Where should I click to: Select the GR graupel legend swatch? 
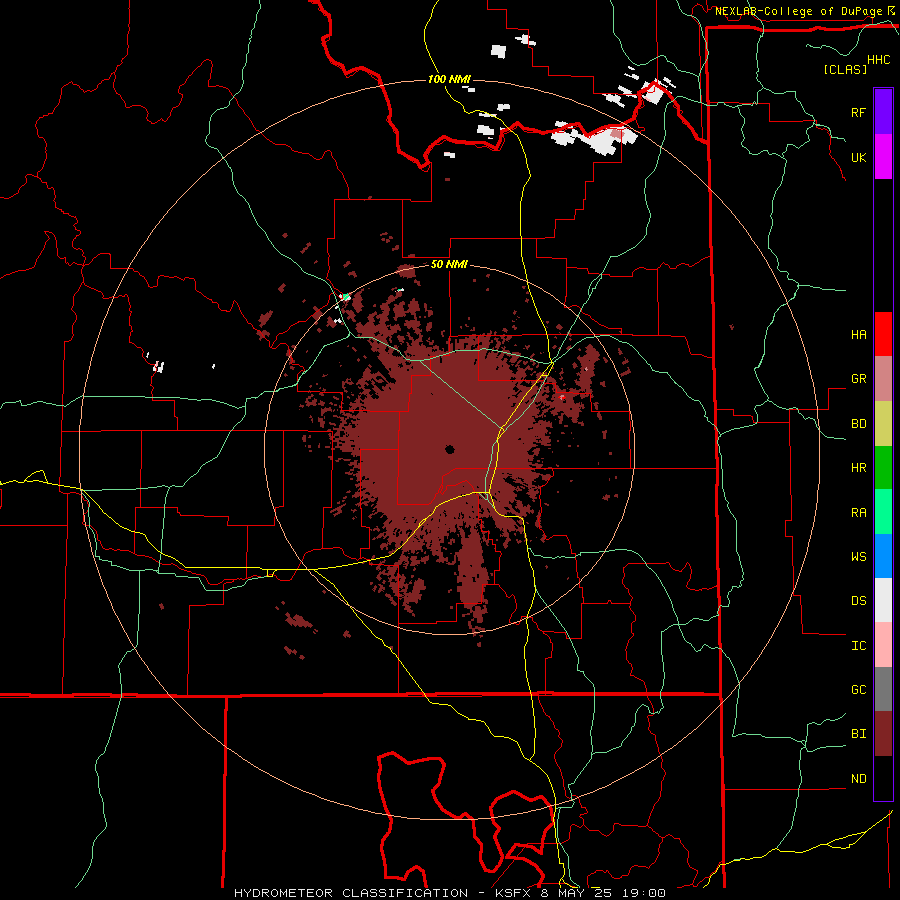click(x=883, y=379)
